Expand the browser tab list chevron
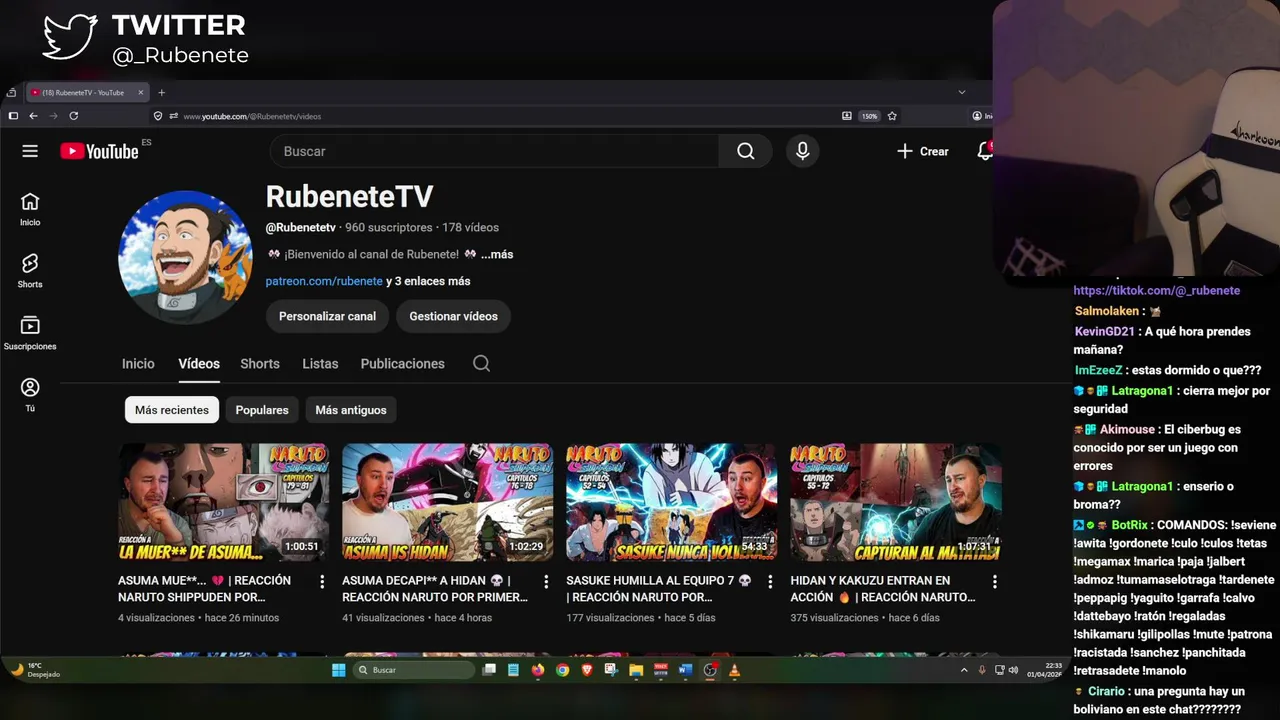This screenshot has height=720, width=1280. coord(962,92)
